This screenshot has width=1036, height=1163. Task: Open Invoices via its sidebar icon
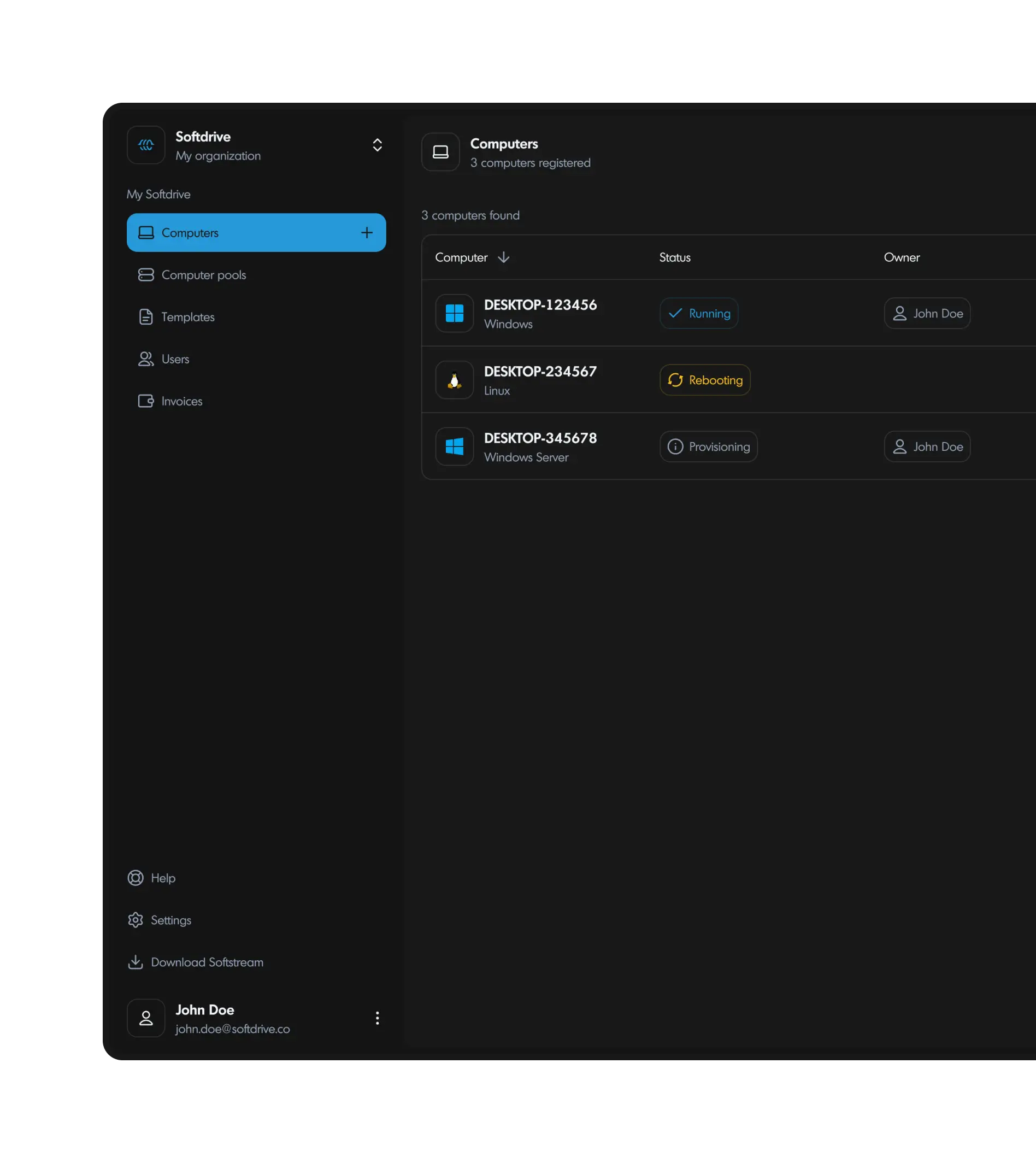click(146, 401)
